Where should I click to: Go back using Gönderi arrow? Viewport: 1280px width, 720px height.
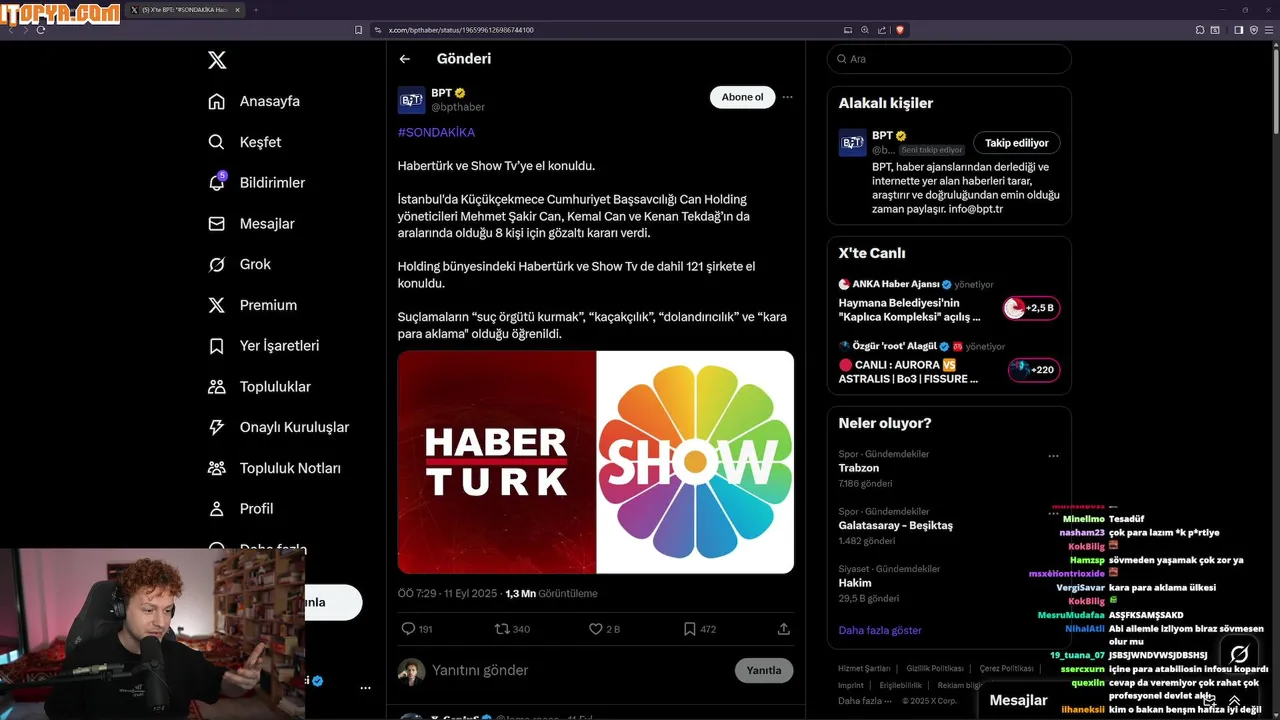coord(405,59)
